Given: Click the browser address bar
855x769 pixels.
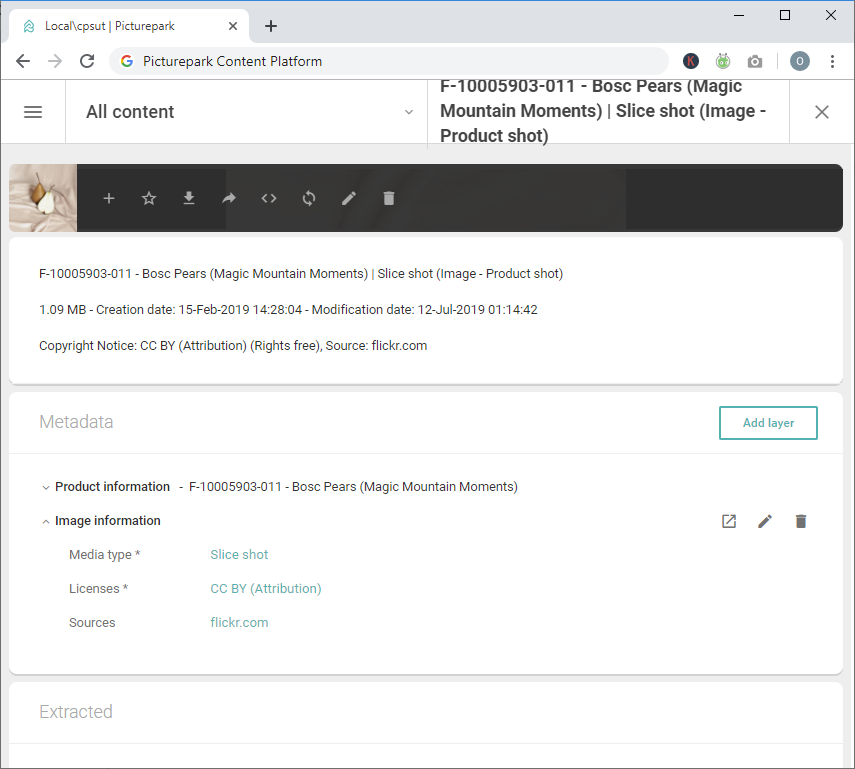Looking at the screenshot, I should tap(389, 61).
